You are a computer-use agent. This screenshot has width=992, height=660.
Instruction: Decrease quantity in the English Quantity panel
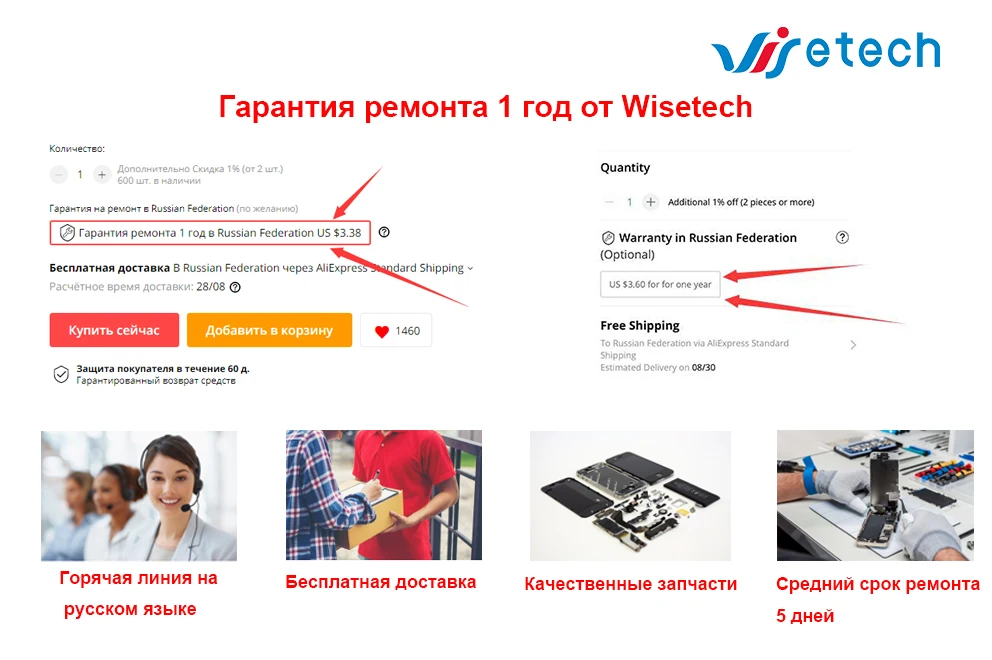click(x=609, y=202)
